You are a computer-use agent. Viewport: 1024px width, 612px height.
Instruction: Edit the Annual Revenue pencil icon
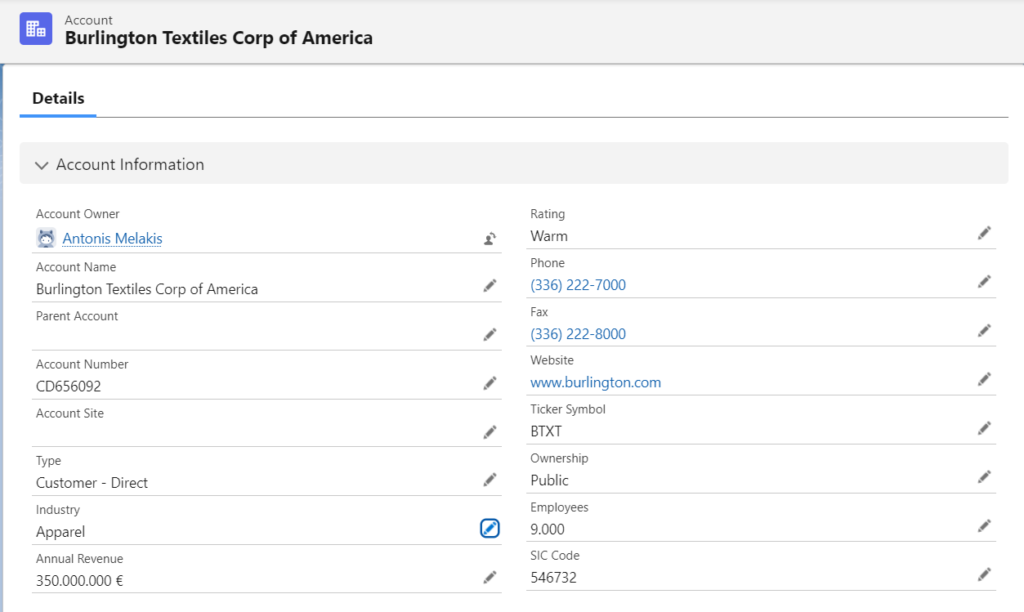490,577
